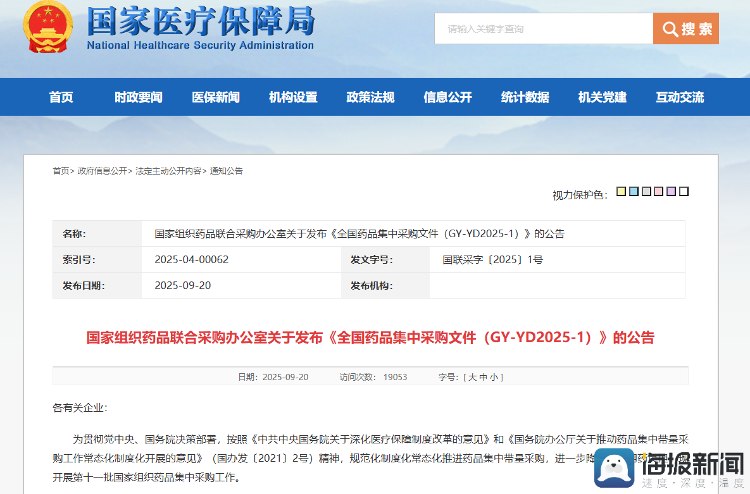Click the 首页 breadcrumb link
The height and width of the screenshot is (494, 750).
click(61, 171)
